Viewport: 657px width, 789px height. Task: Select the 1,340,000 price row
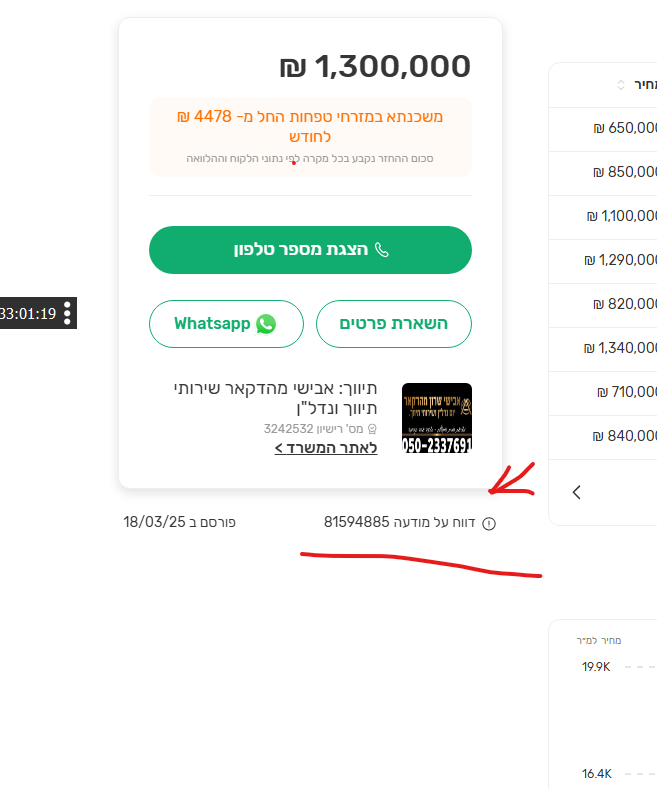pos(621,348)
